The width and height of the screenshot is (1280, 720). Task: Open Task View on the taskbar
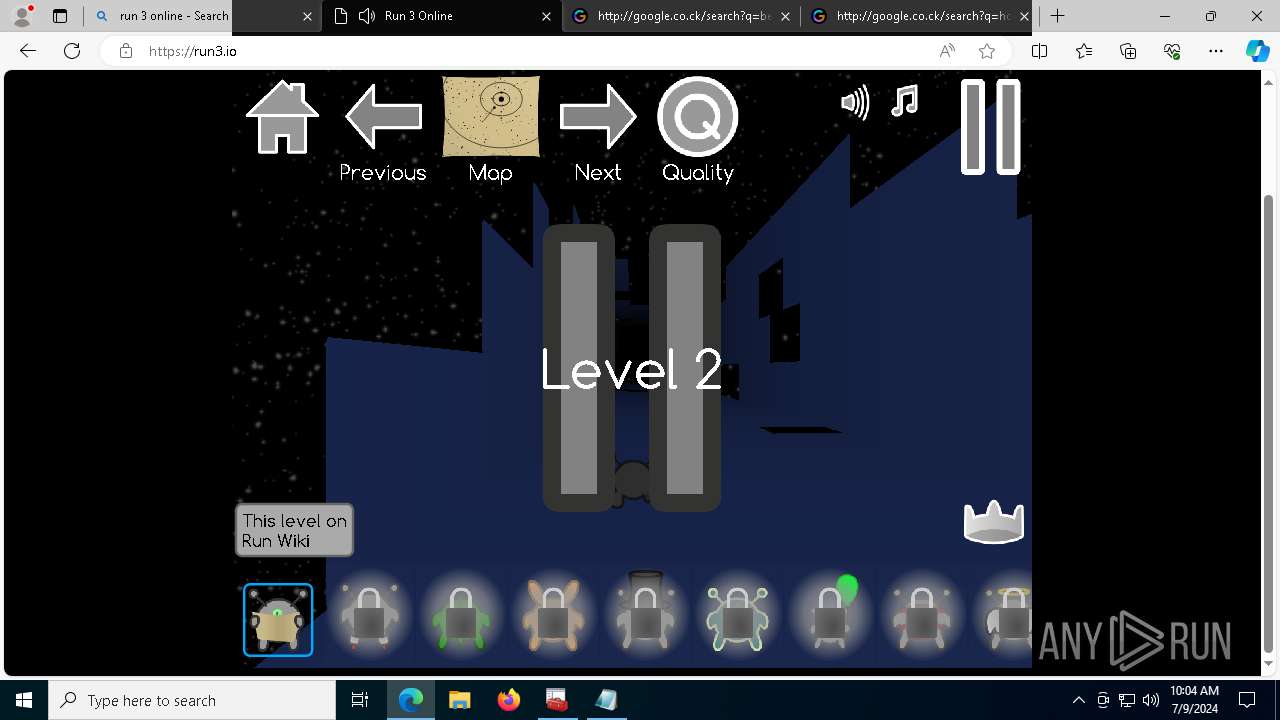(x=360, y=700)
